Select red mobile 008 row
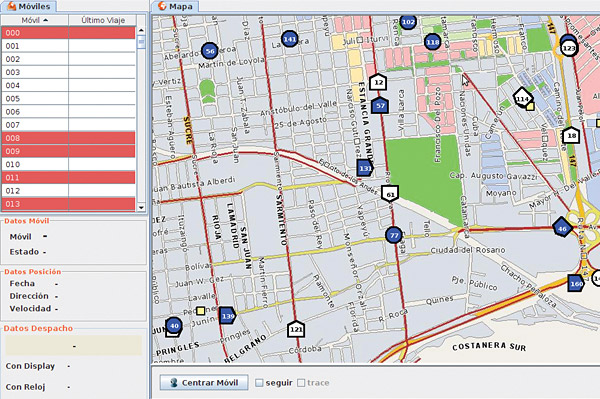The height and width of the screenshot is (399, 600). 68,138
